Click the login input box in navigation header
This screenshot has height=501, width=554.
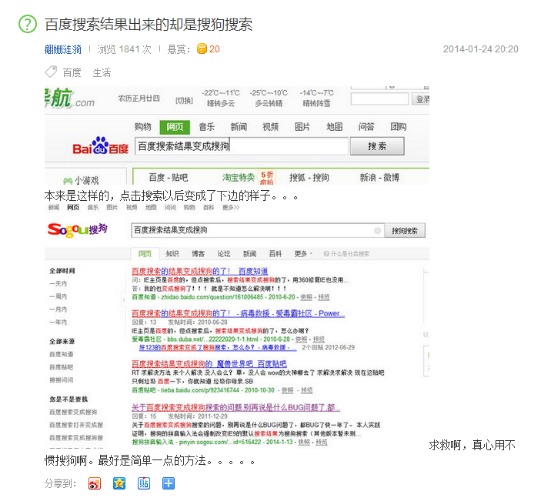pos(380,99)
